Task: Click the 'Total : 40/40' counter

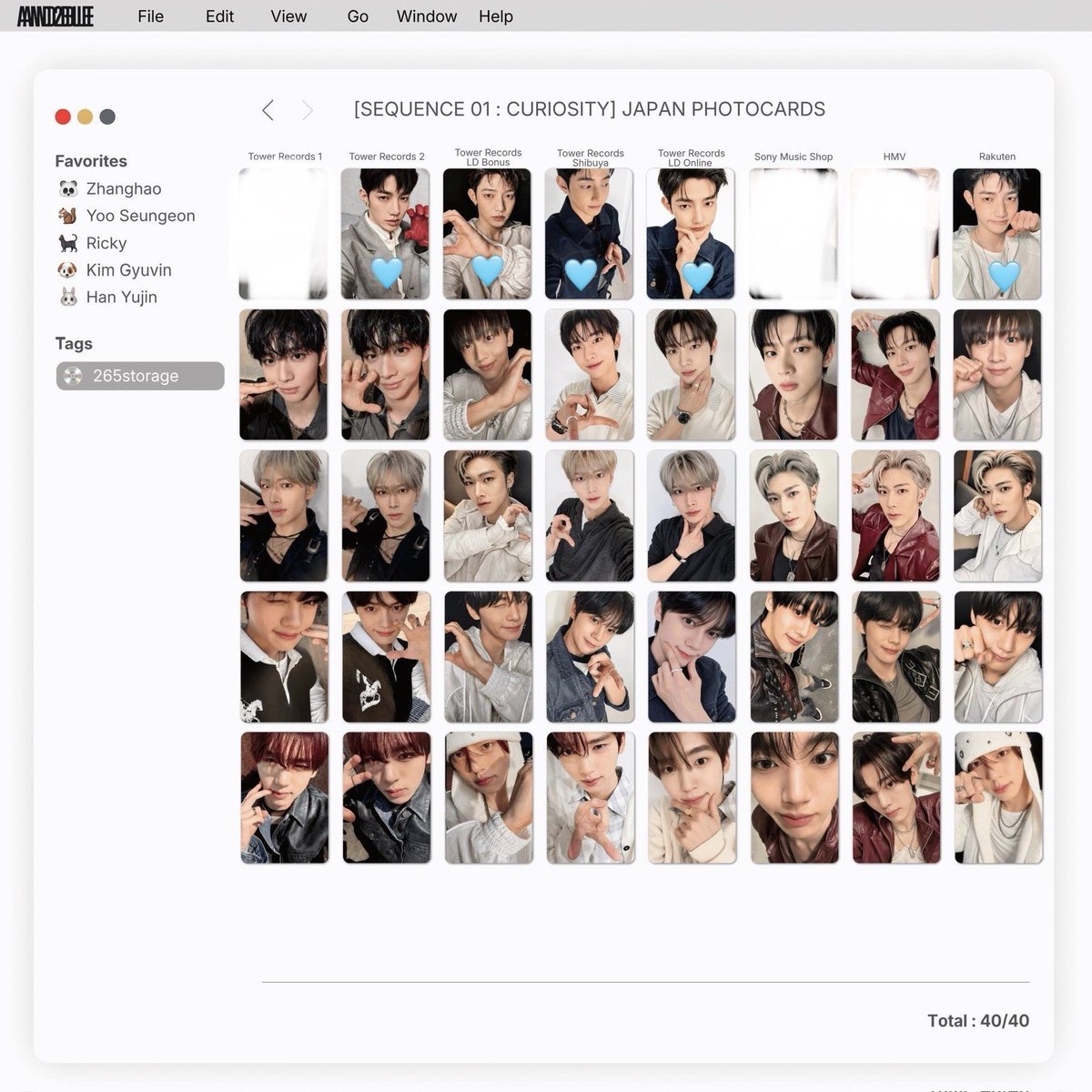Action: (978, 1021)
